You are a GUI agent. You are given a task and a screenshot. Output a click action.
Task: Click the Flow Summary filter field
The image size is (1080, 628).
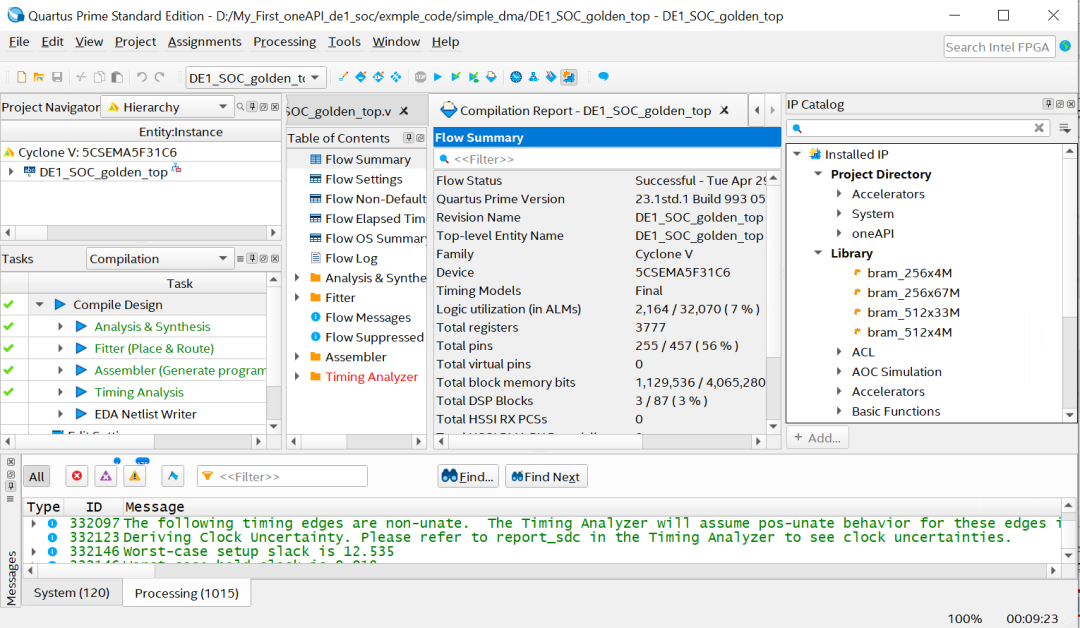point(607,159)
